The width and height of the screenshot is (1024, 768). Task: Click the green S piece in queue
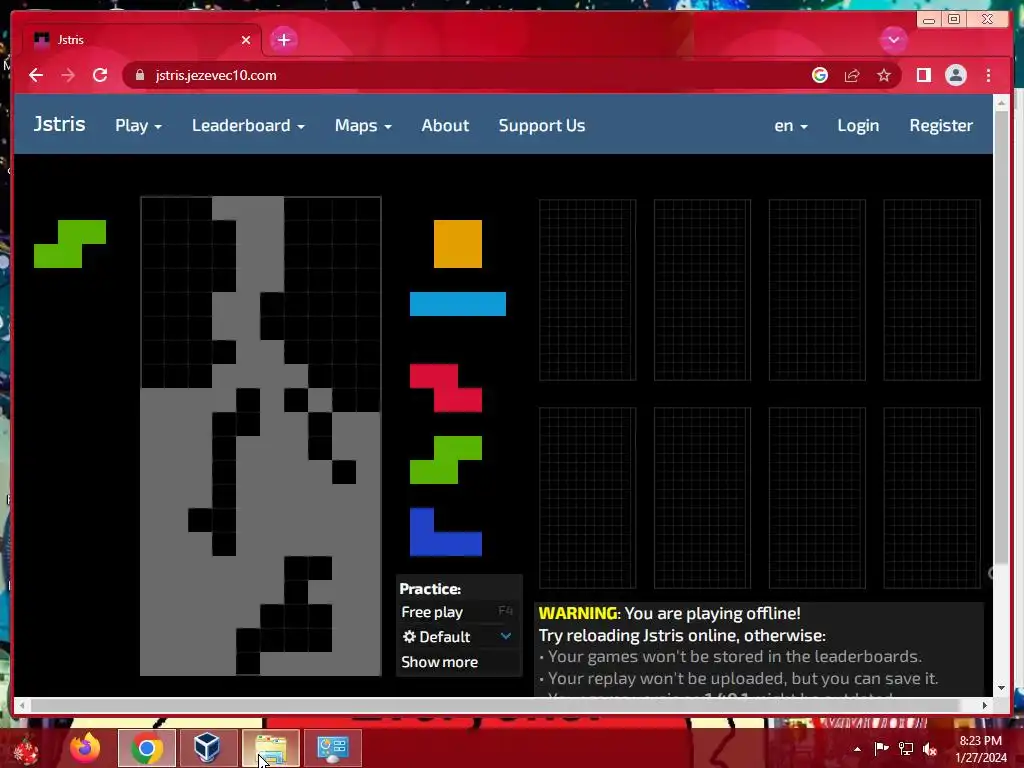446,460
